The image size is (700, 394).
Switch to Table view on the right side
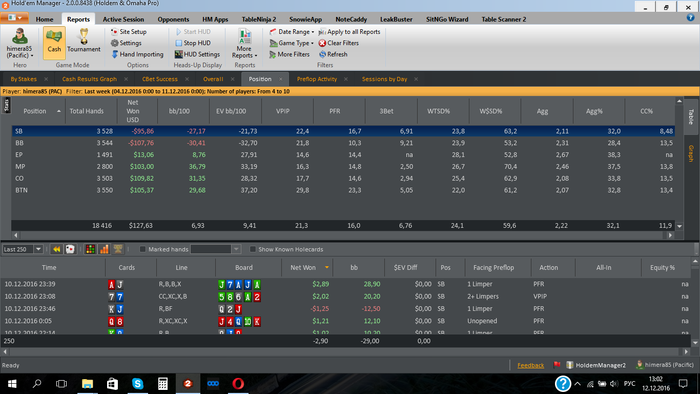tap(691, 116)
